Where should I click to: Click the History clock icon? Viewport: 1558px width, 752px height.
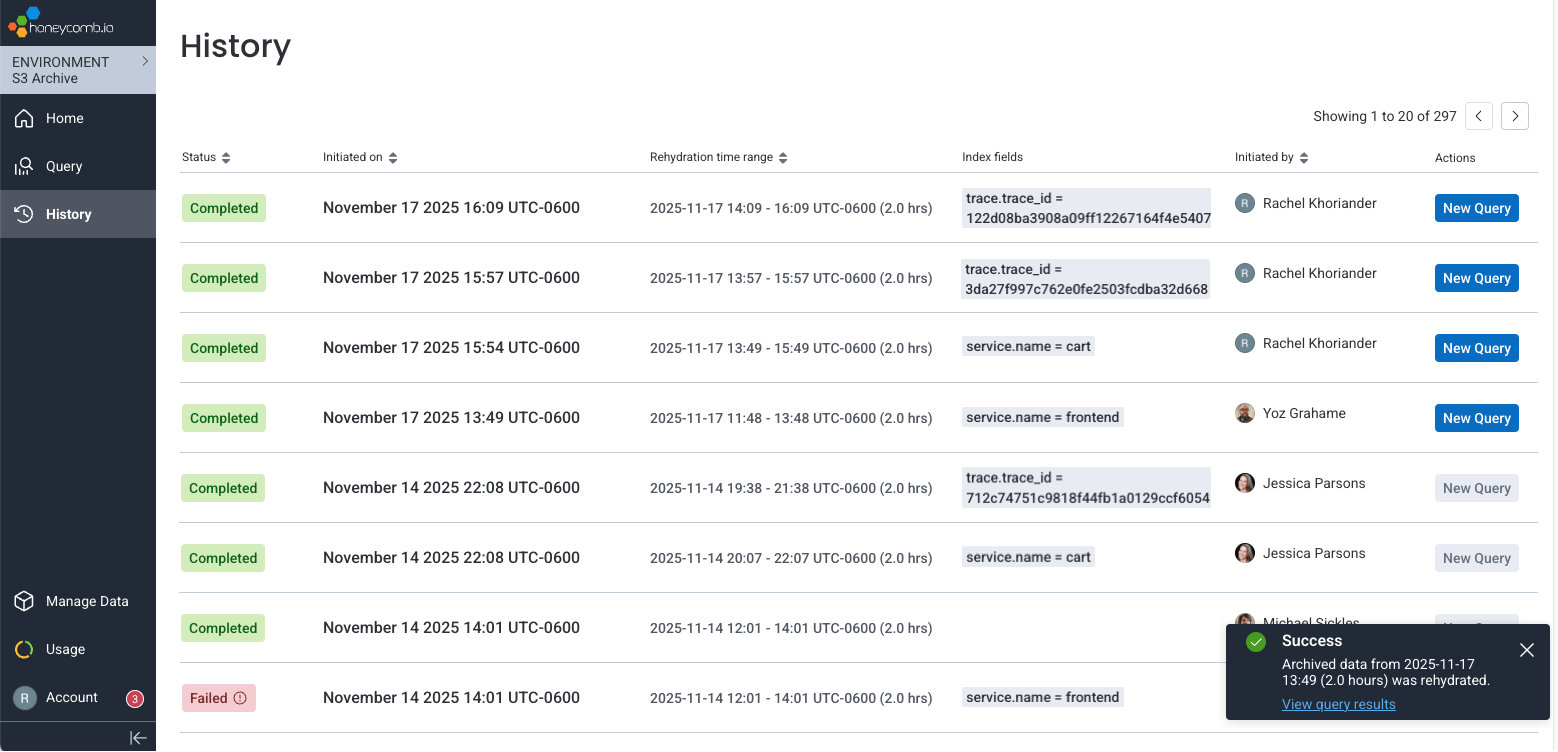24,213
